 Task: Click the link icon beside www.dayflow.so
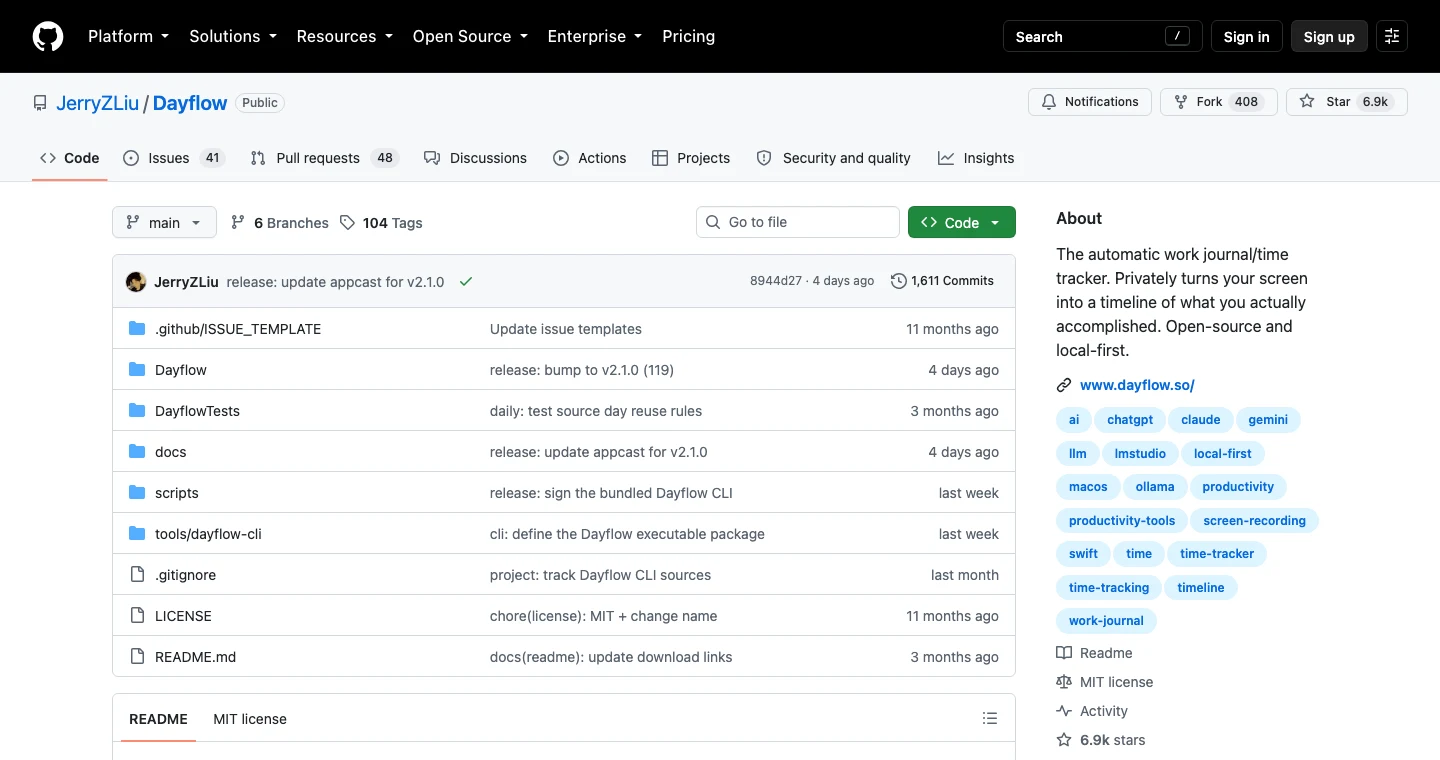point(1064,385)
